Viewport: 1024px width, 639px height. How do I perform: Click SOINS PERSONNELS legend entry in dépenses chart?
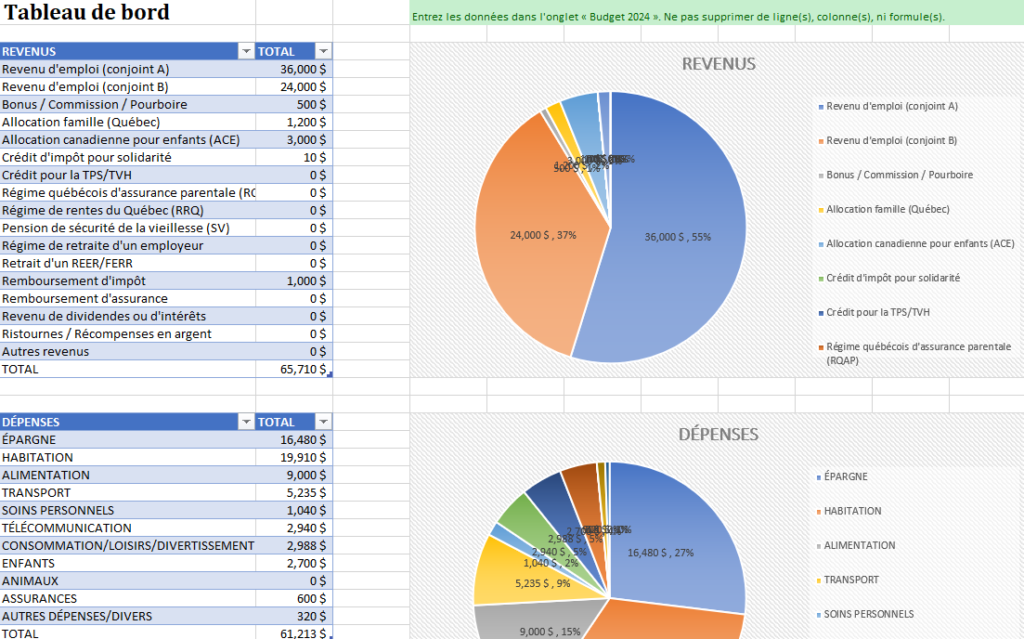(865, 614)
